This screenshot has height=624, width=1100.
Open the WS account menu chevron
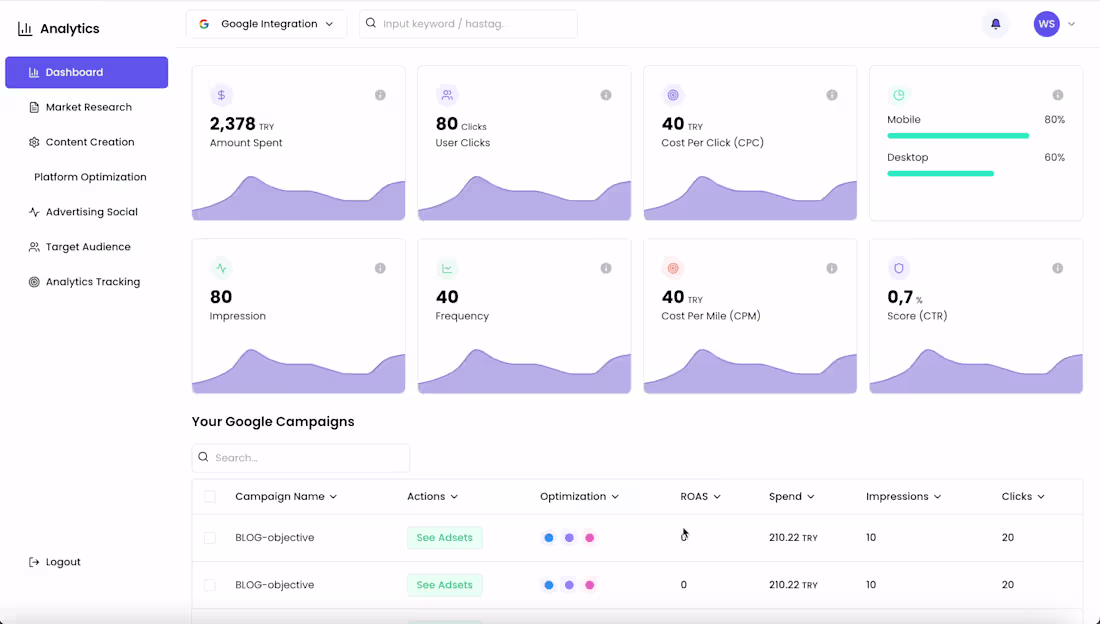(1071, 23)
